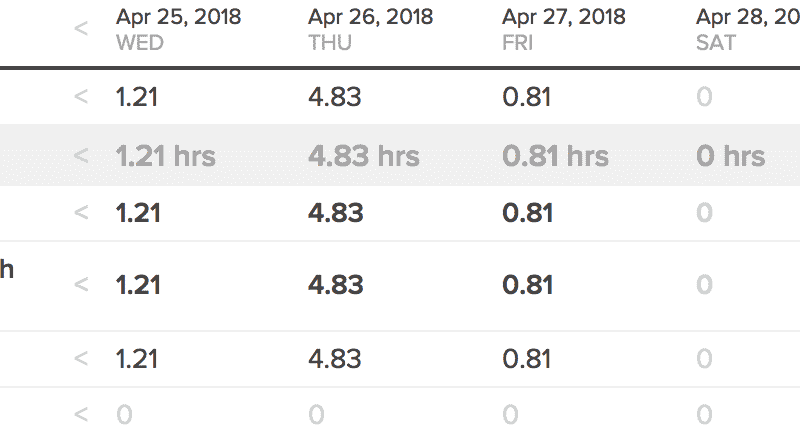800x440 pixels.
Task: Click the Friday 0 cell in the bottom row
Action: click(510, 414)
